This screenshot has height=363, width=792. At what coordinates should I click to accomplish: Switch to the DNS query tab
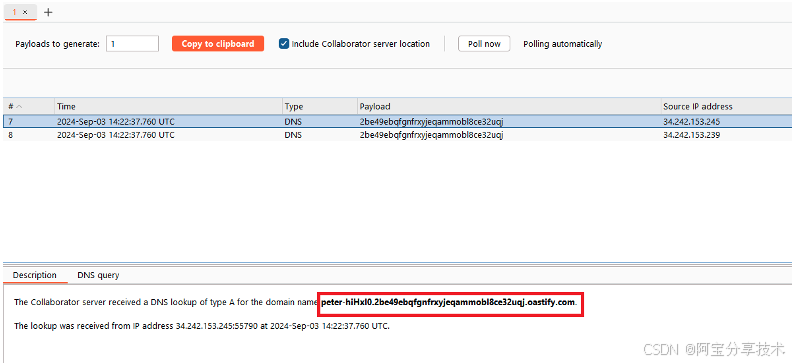click(x=98, y=275)
